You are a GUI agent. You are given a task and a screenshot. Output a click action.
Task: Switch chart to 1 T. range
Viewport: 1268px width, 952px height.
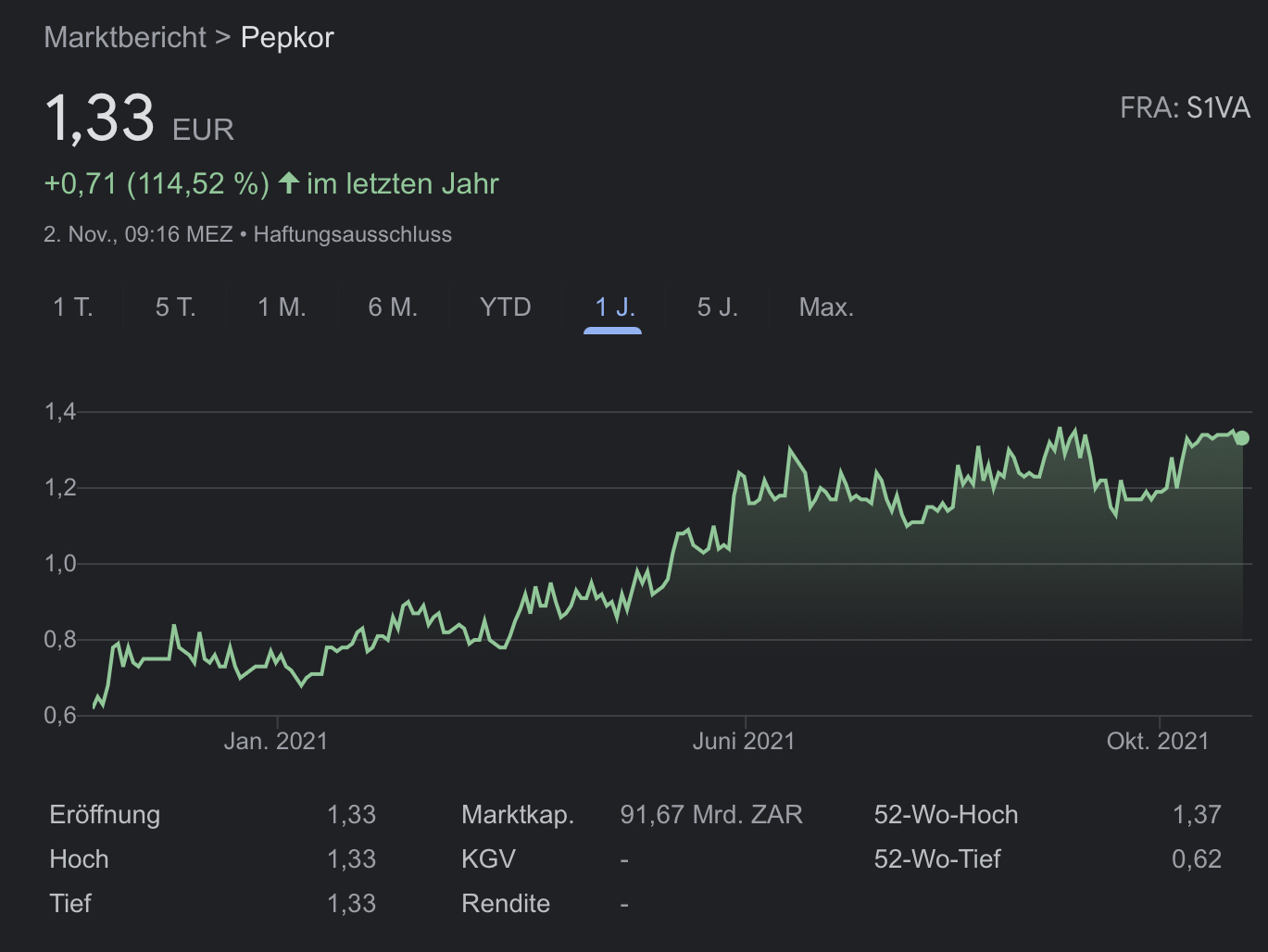point(73,307)
